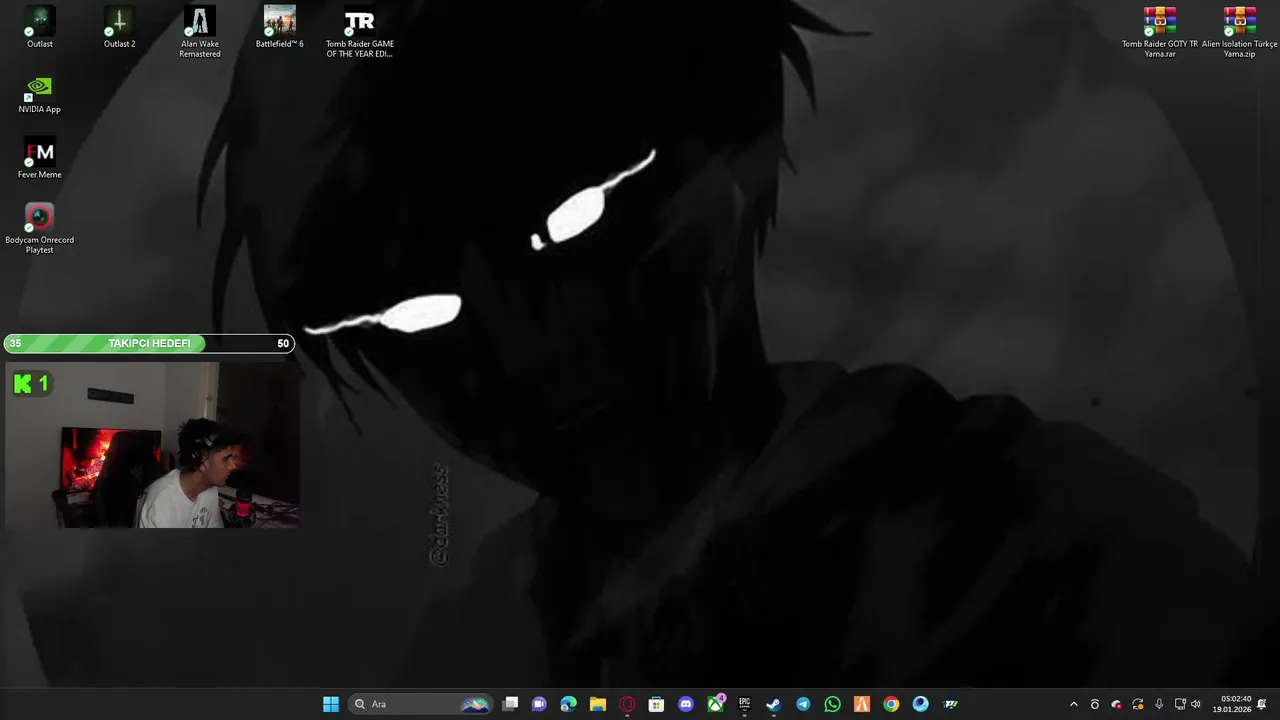Viewport: 1280px width, 720px height.
Task: Open Steam from the taskbar
Action: pos(773,704)
